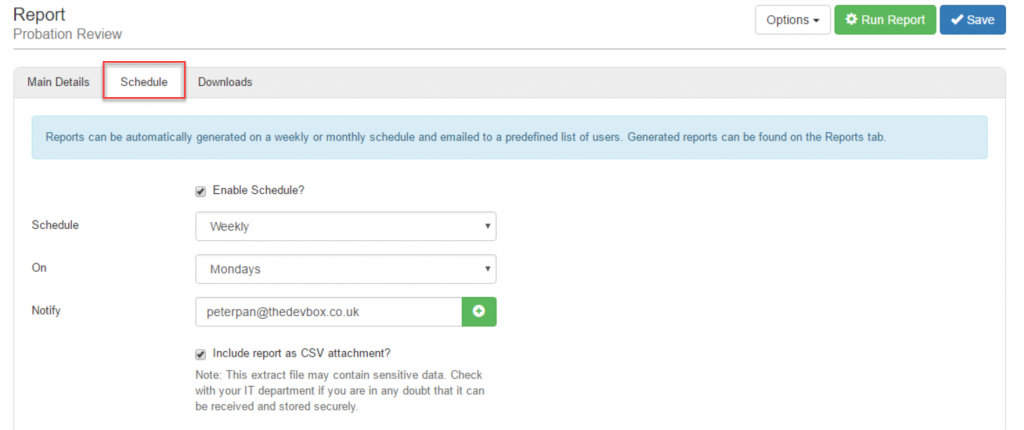Viewport: 1024px width, 430px height.
Task: Click the 'Include report as CSV attachment?' label
Action: [301, 353]
